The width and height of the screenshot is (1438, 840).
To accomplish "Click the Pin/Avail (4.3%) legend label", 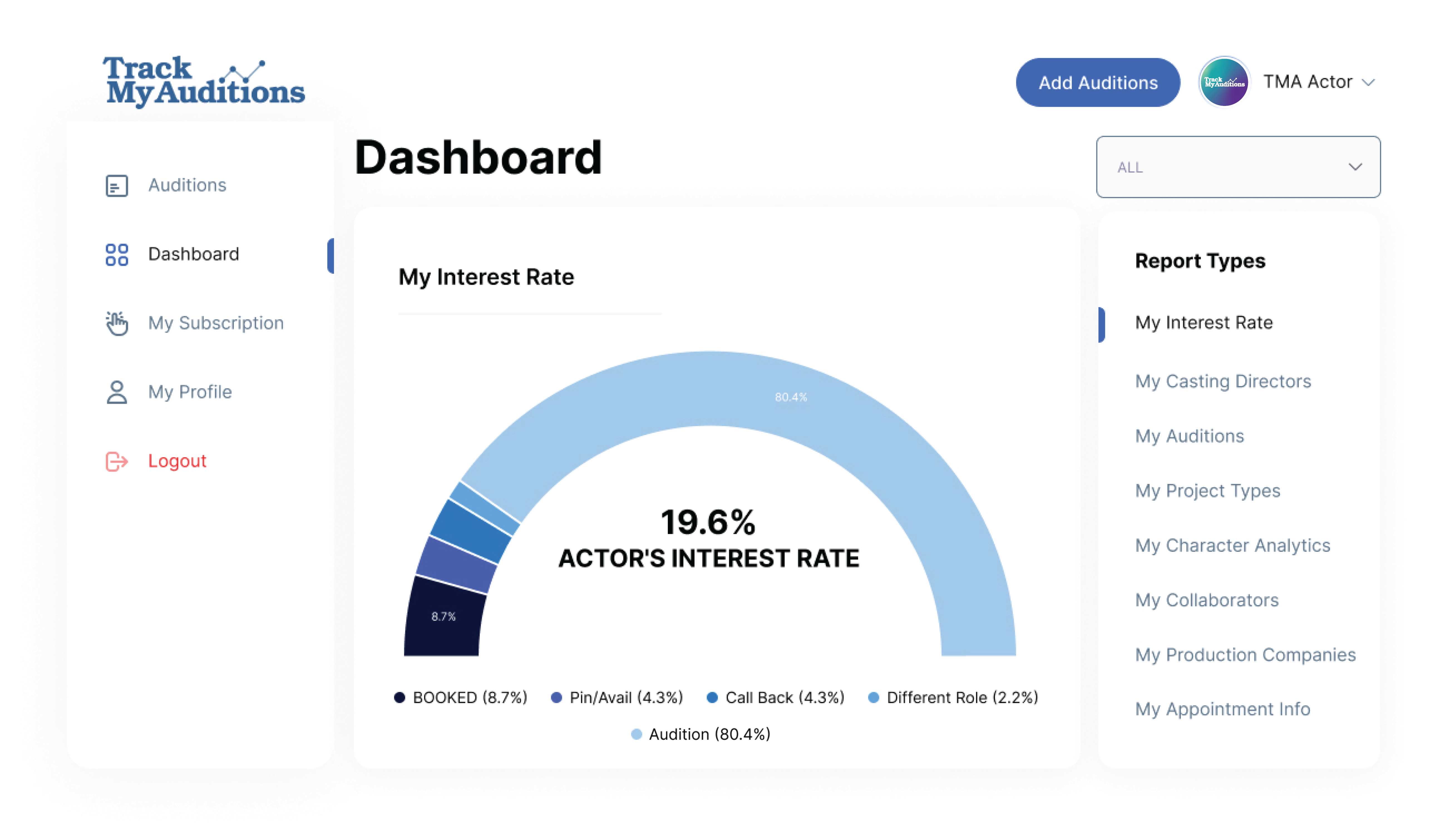I will click(626, 698).
